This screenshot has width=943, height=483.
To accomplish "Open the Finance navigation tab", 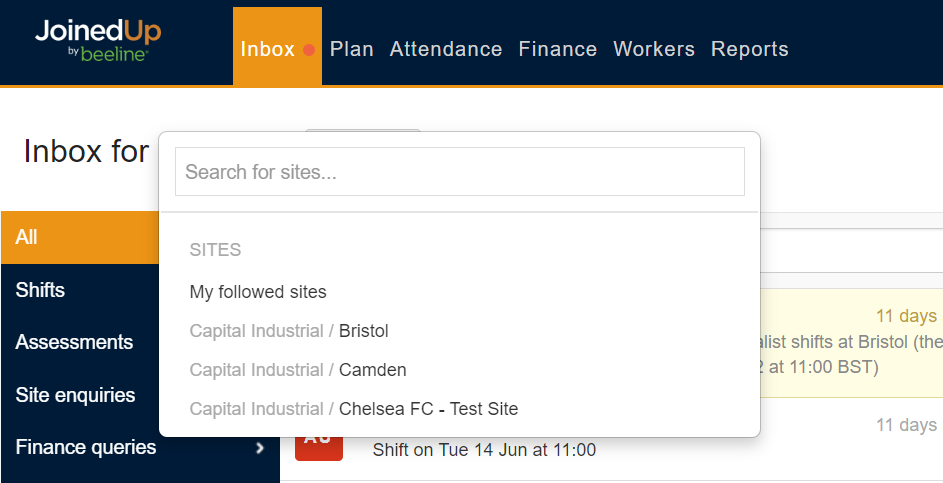I will (x=558, y=49).
